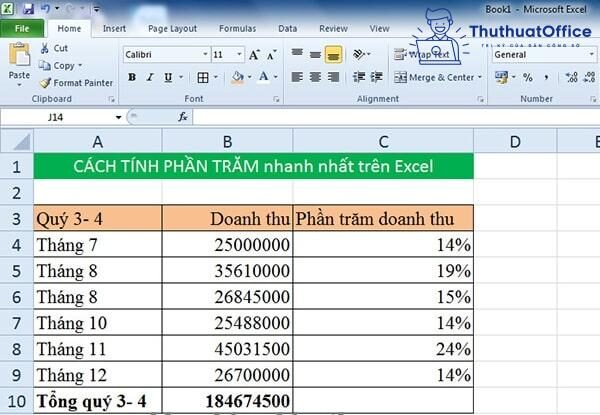Click inside the formula bar
600x415 pixels.
pyautogui.click(x=396, y=117)
